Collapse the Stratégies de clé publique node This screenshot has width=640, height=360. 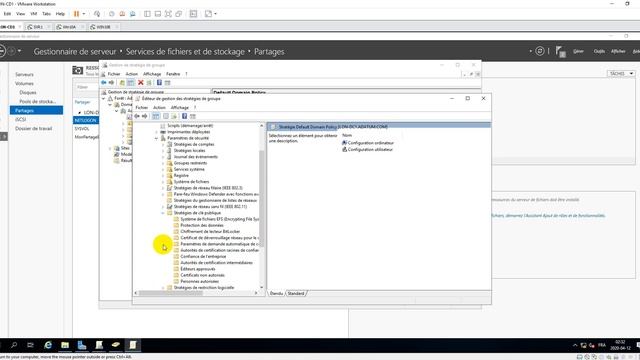(163, 213)
